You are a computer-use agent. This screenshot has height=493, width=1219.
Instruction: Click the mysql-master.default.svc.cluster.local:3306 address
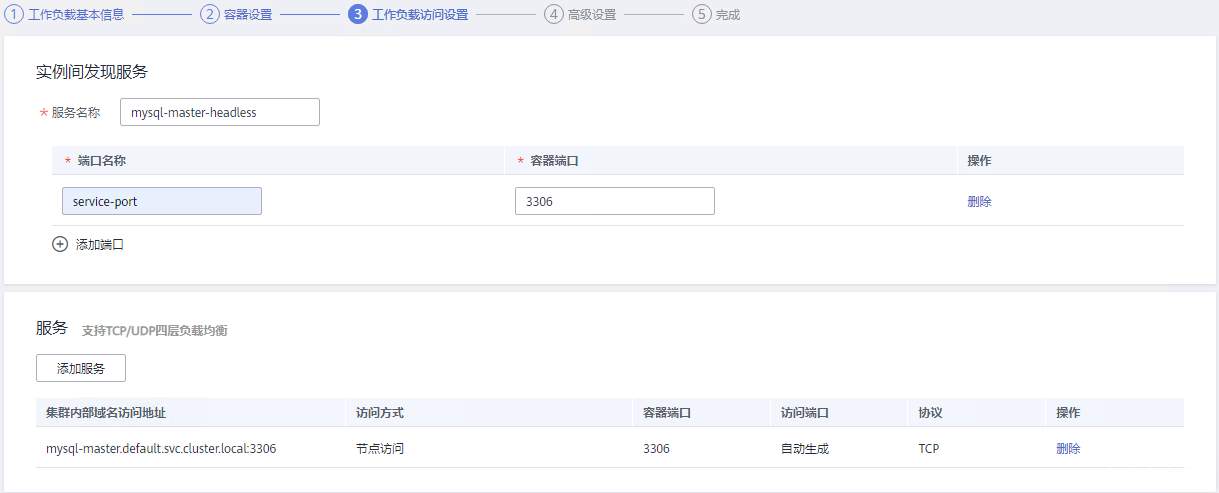(x=161, y=449)
